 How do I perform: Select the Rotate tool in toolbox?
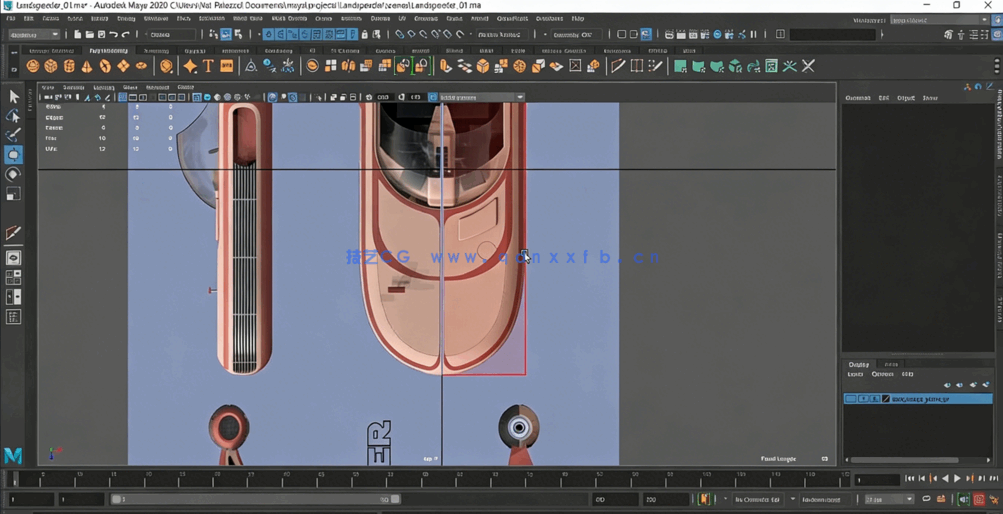pos(13,175)
